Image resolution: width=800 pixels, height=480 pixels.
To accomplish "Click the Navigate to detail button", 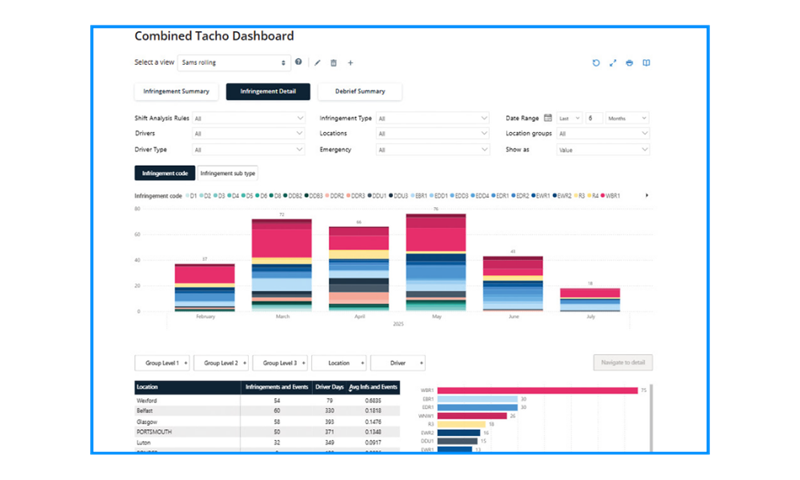I will click(x=623, y=363).
